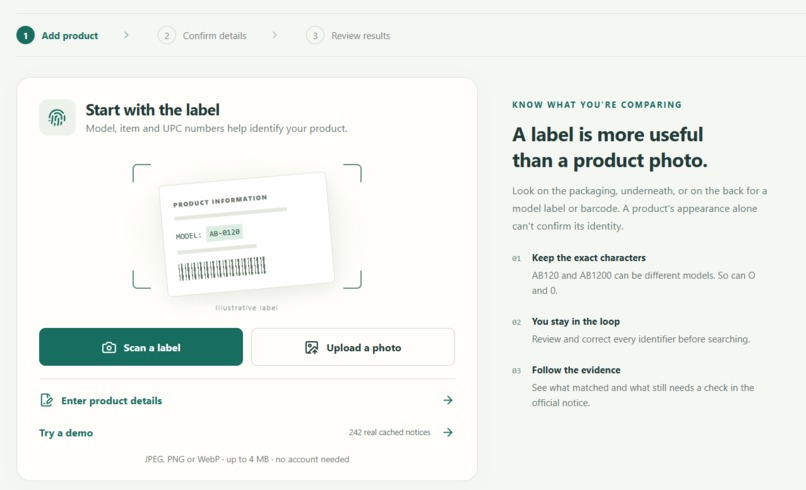The width and height of the screenshot is (806, 490).
Task: Click the AB120 and AB1200 explanation text
Action: 644,283
